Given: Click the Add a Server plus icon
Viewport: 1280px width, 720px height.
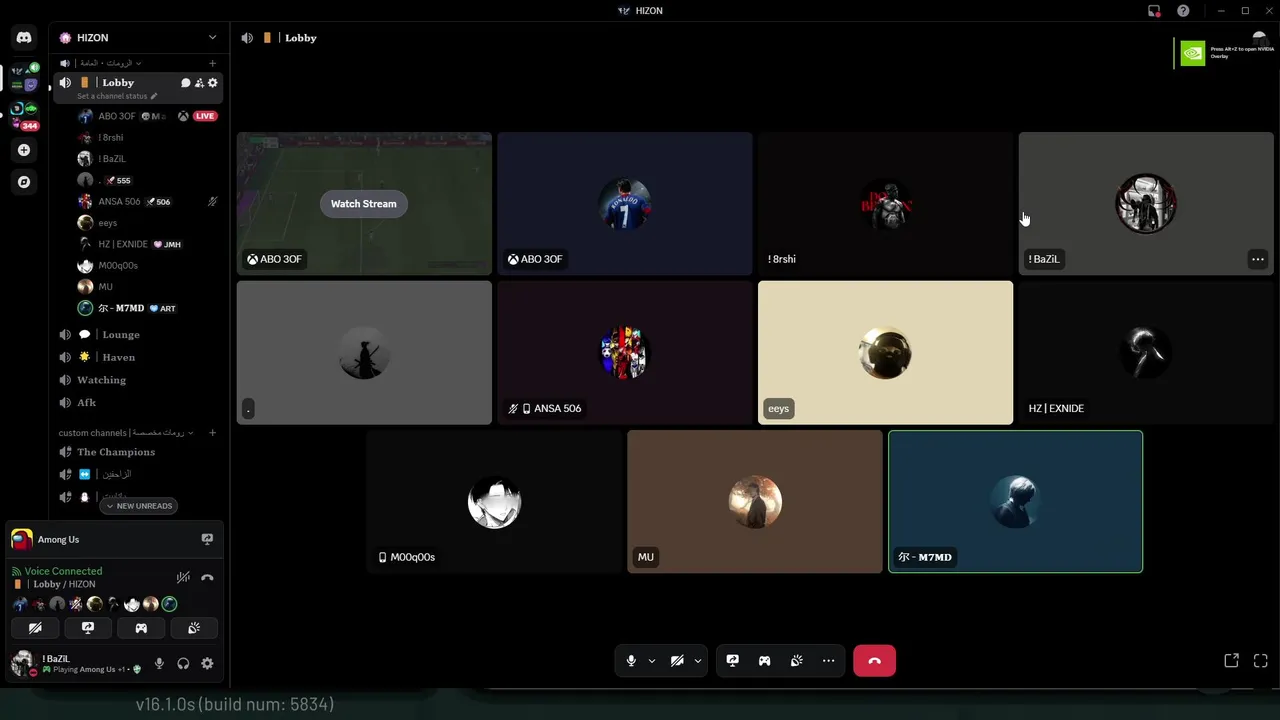Looking at the screenshot, I should pos(24,150).
